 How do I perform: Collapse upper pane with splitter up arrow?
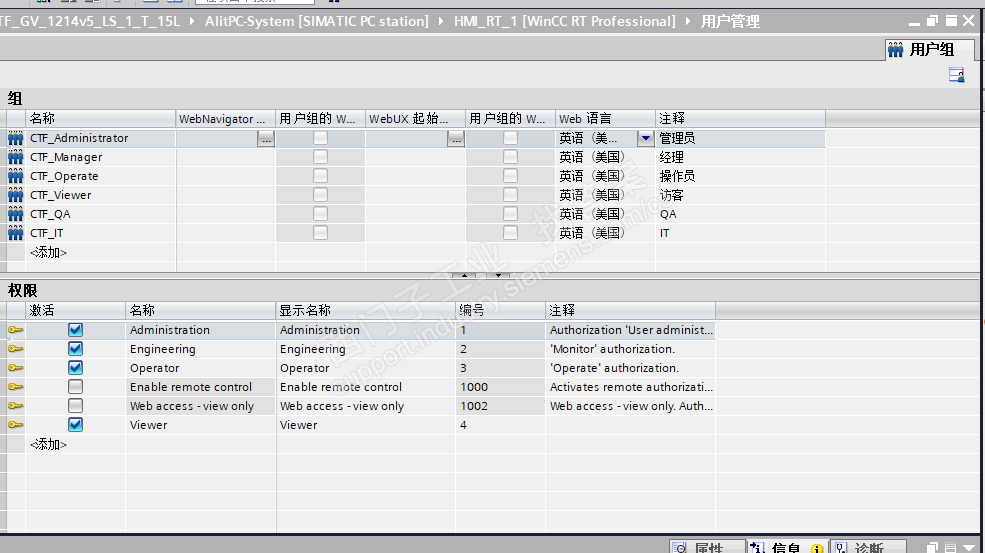pyautogui.click(x=464, y=275)
